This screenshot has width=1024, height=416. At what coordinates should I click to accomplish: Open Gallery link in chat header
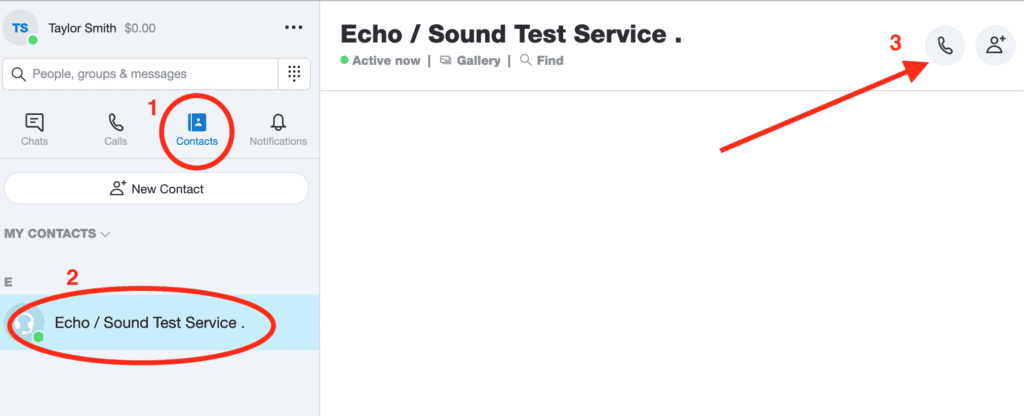pos(478,61)
